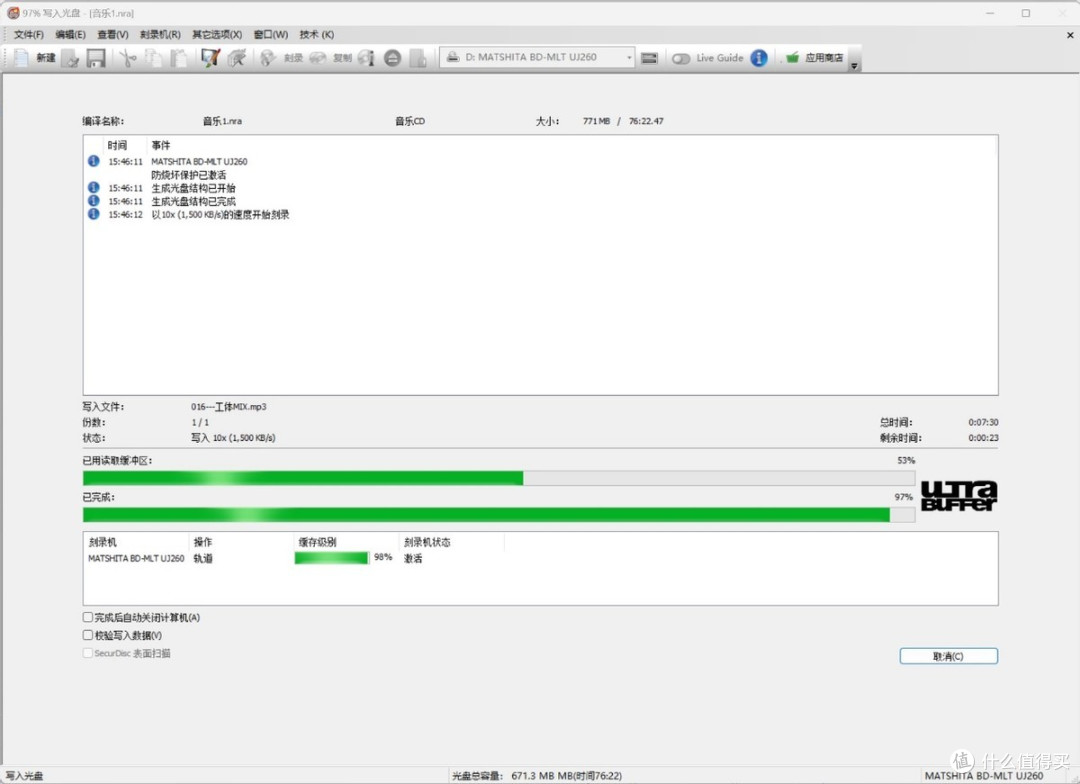
Task: Click the 激活 status cell
Action: (413, 559)
